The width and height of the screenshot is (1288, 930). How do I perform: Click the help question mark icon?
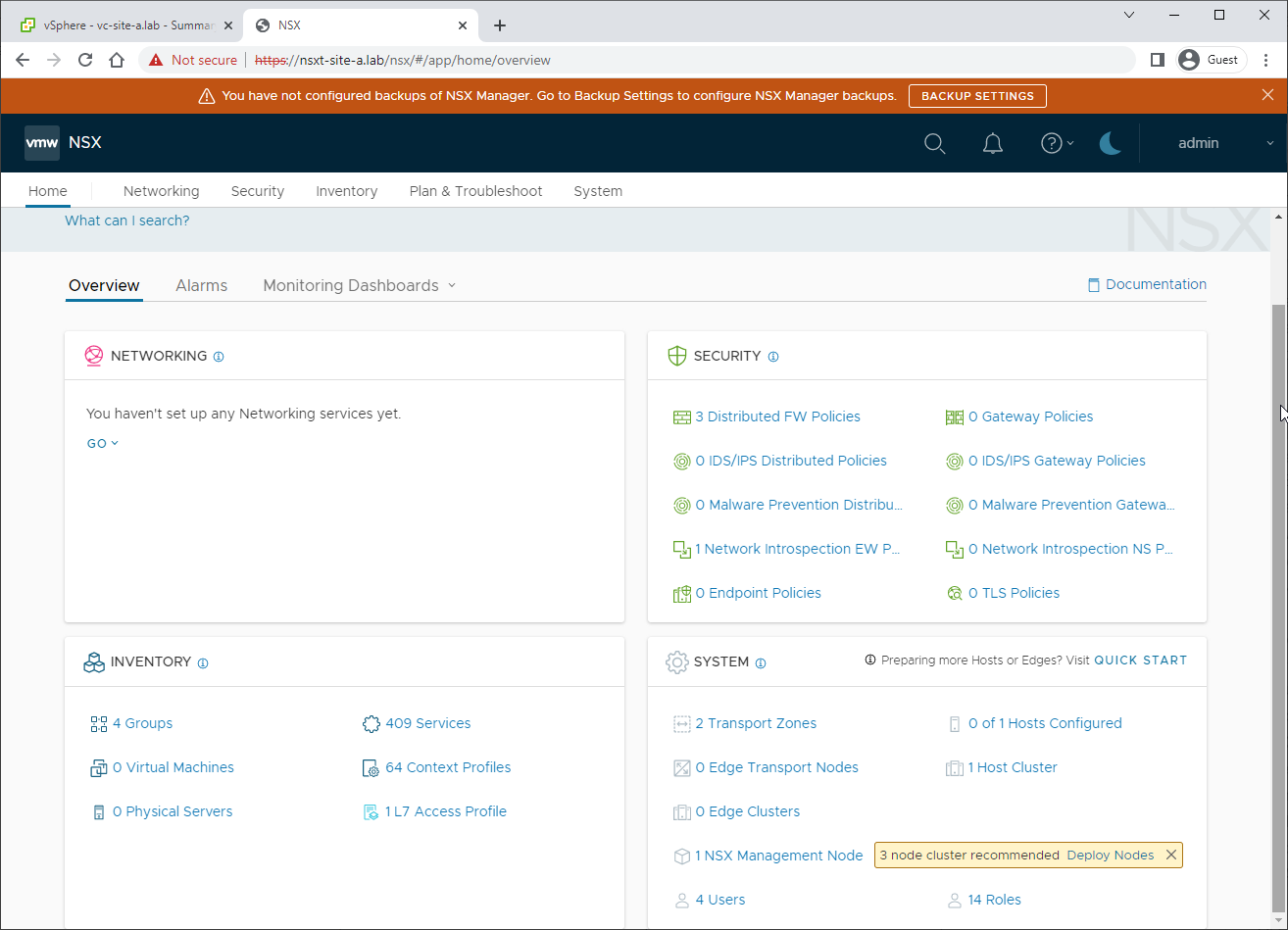1052,143
